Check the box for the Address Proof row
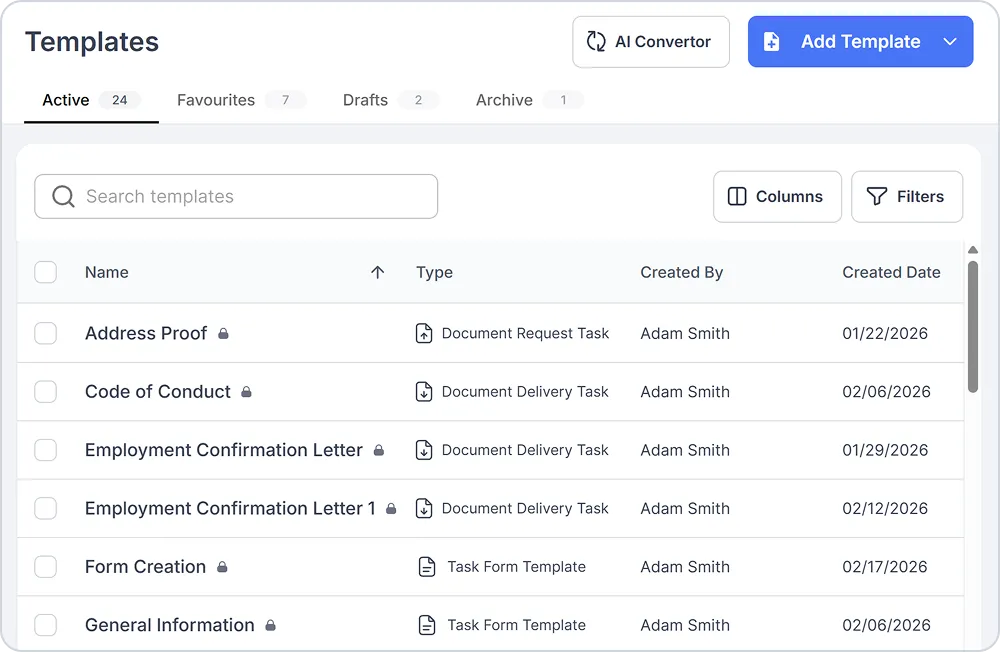The width and height of the screenshot is (1000, 652). point(45,333)
